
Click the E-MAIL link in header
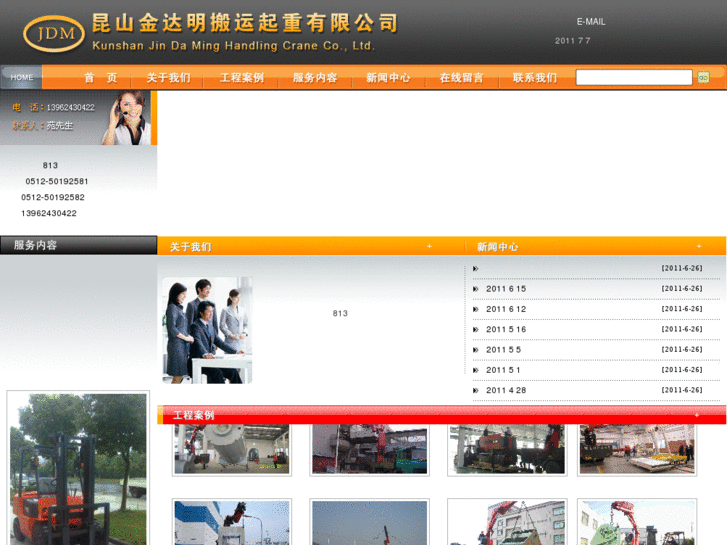(591, 22)
